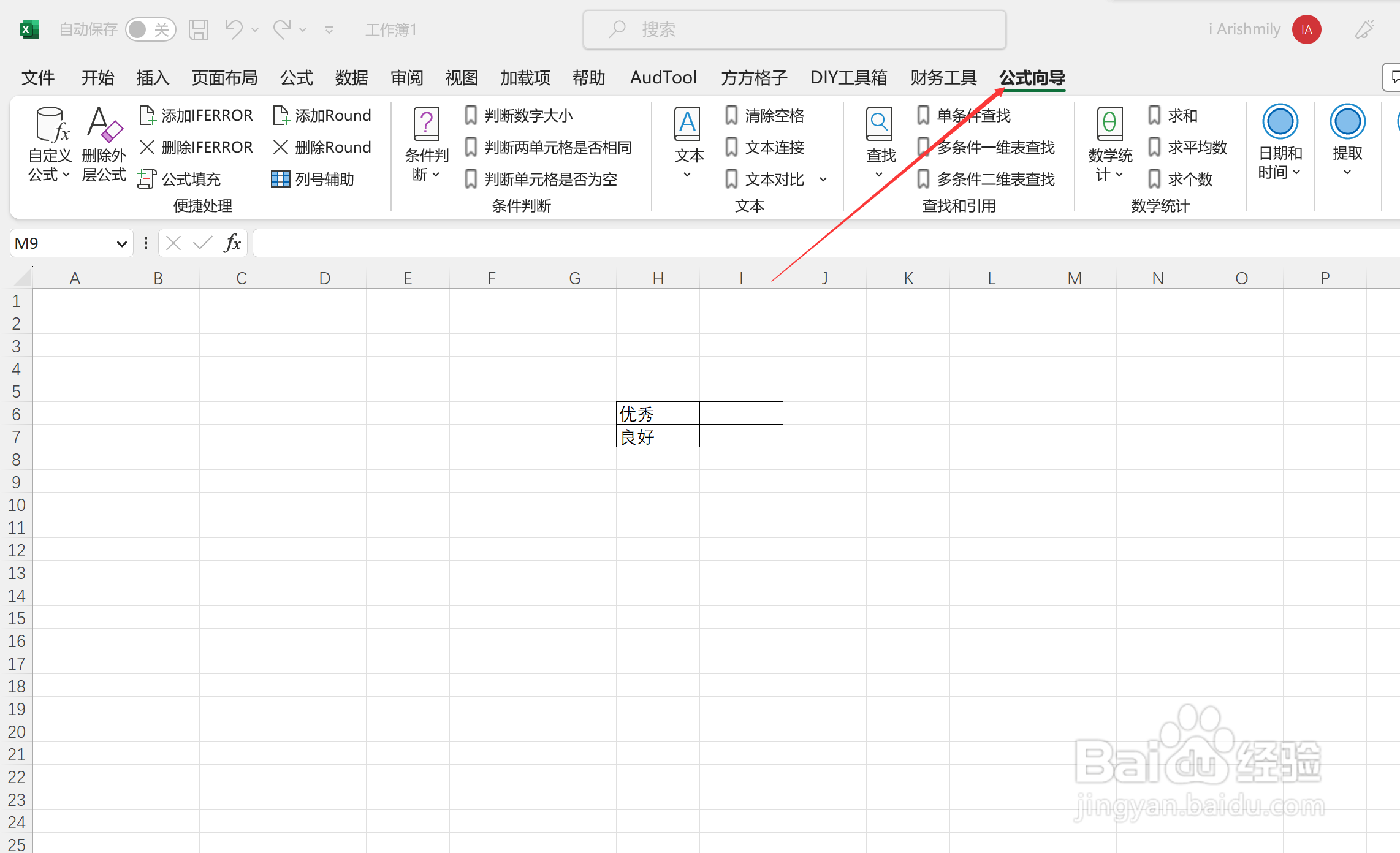Viewport: 1400px width, 853px height.
Task: Switch to the 数据 tab
Action: tap(352, 78)
